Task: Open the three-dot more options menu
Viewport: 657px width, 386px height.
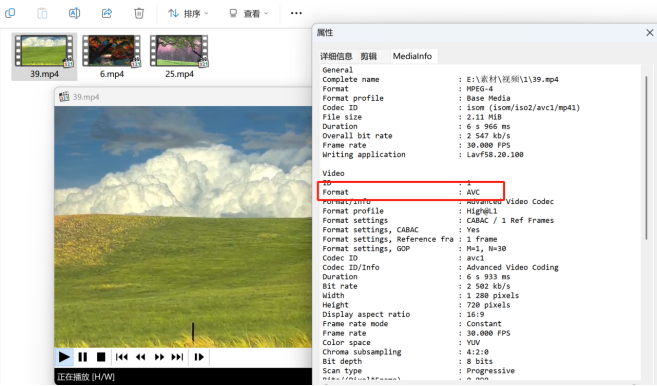Action: (x=296, y=13)
